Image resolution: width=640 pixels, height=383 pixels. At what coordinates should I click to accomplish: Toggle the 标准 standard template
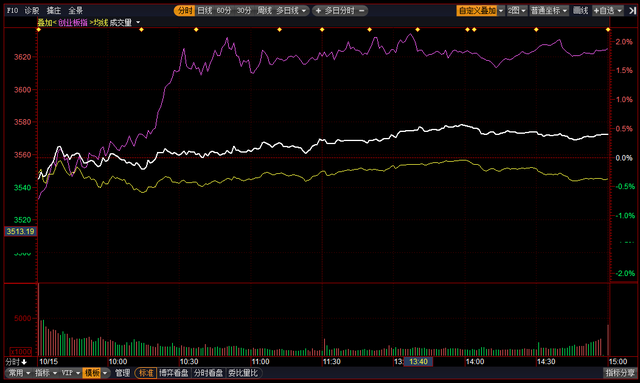point(146,373)
